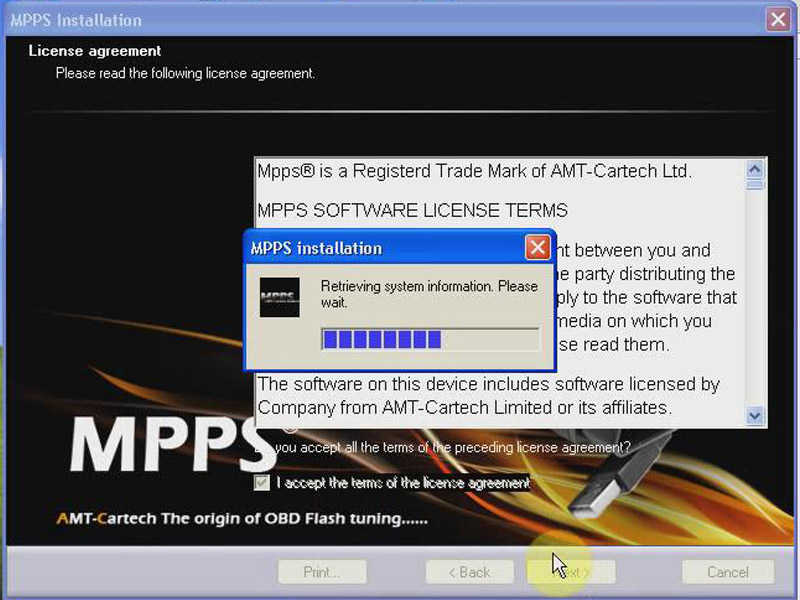Click the < Back button
The width and height of the screenshot is (800, 600).
coord(469,572)
